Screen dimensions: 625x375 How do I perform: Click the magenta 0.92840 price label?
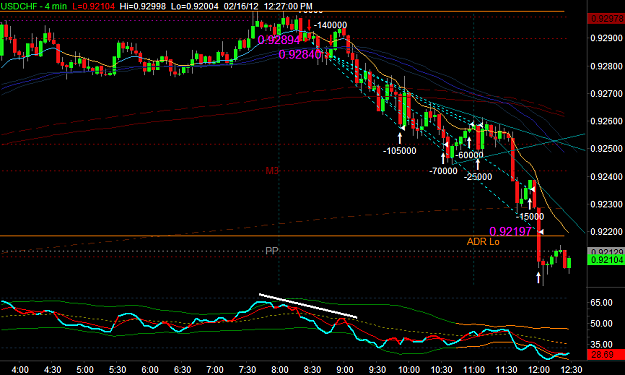coord(300,55)
